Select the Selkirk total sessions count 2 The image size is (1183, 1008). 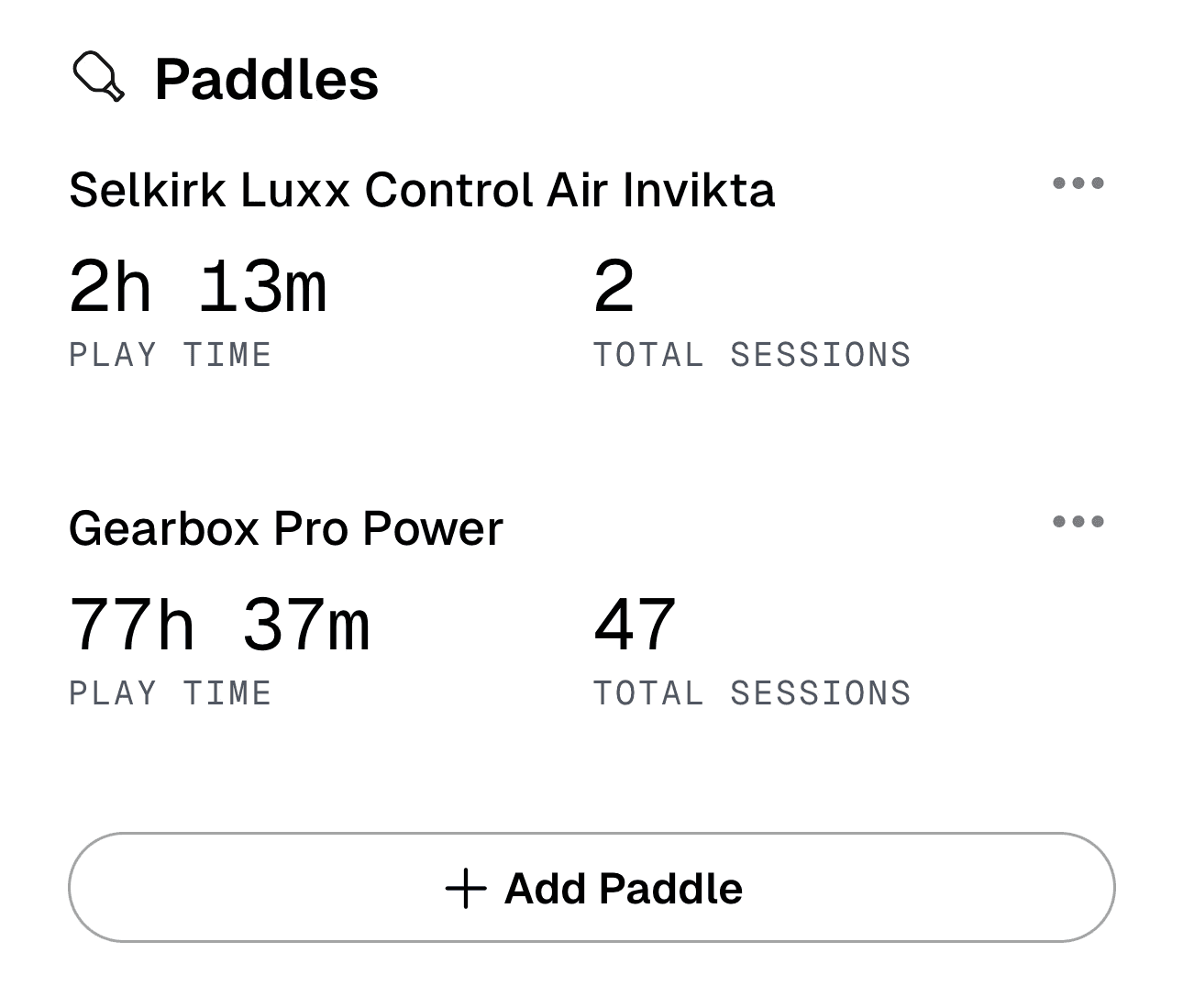[614, 287]
